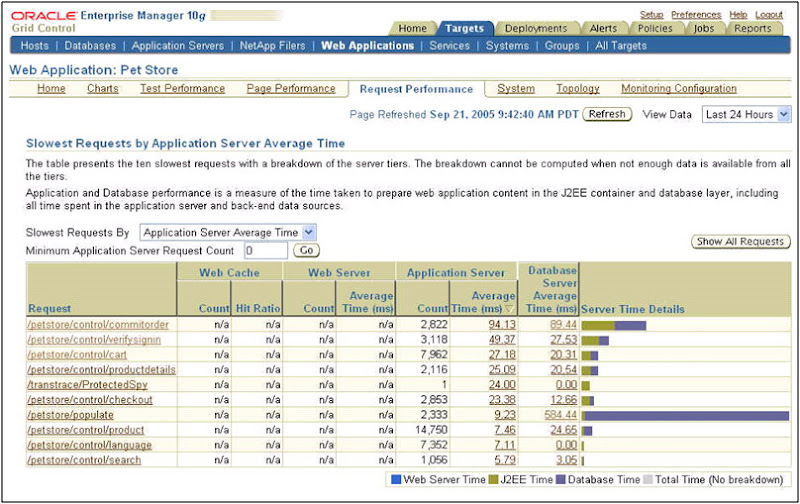The height and width of the screenshot is (504, 800).
Task: Open View Data Last 24 Hours dropdown
Action: click(746, 115)
